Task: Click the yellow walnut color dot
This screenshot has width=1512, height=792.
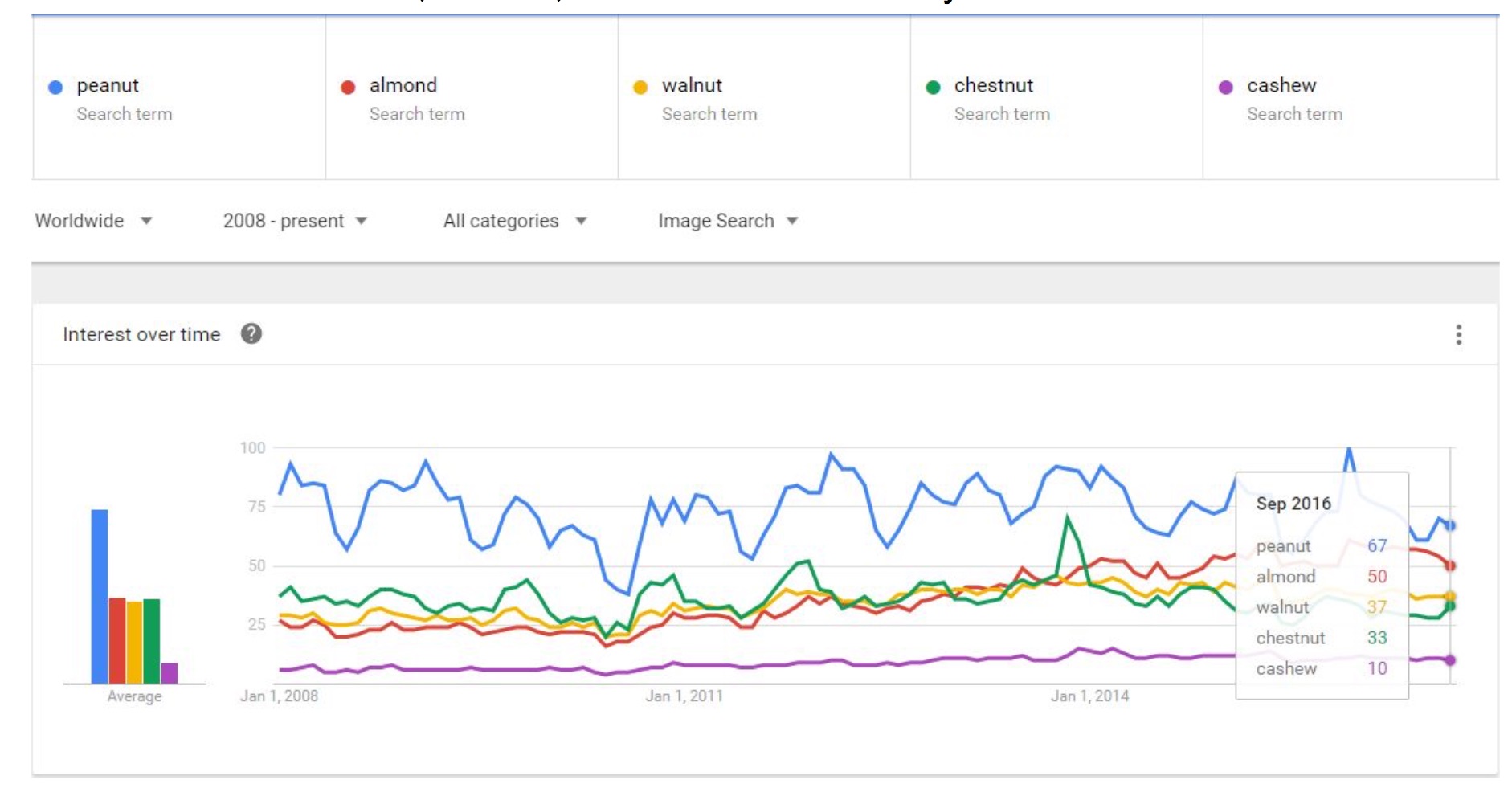Action: 640,88
